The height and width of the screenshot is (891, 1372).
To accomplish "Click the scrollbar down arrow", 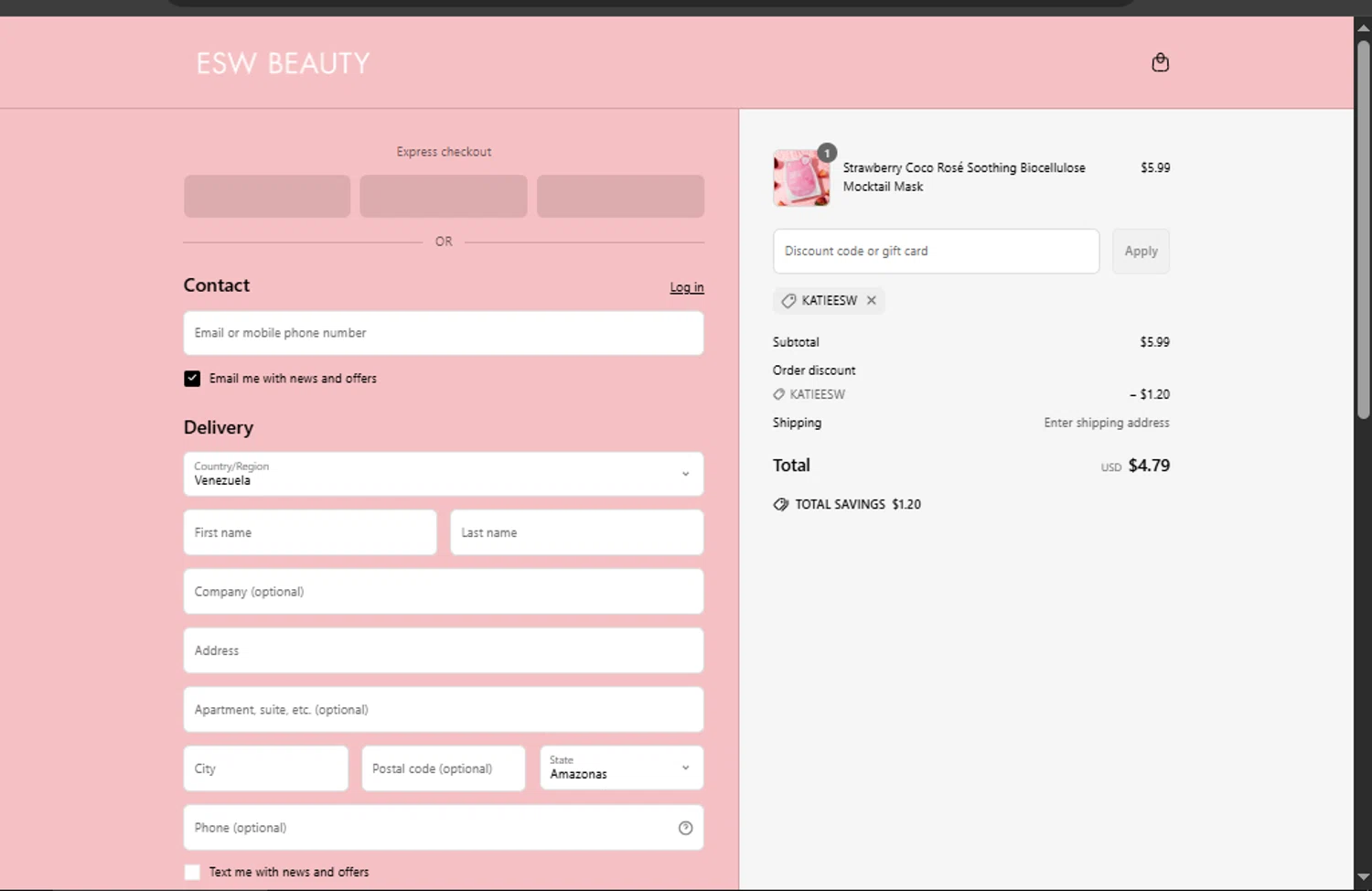I will (x=1363, y=879).
